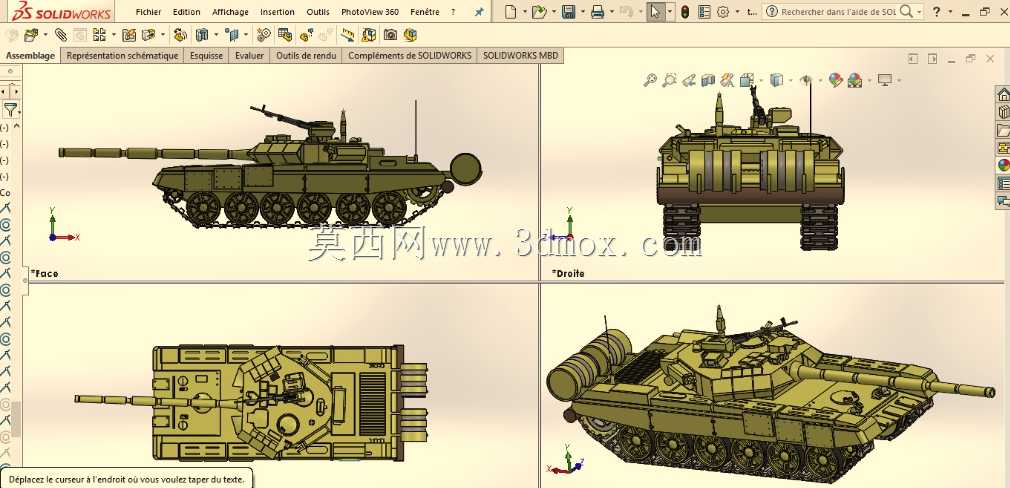Click Zoom to Fit in view toolbar

[x=650, y=80]
